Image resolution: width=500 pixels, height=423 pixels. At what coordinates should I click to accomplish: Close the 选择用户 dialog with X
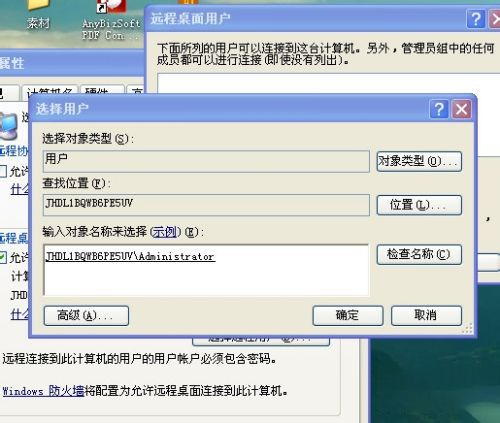[x=462, y=109]
